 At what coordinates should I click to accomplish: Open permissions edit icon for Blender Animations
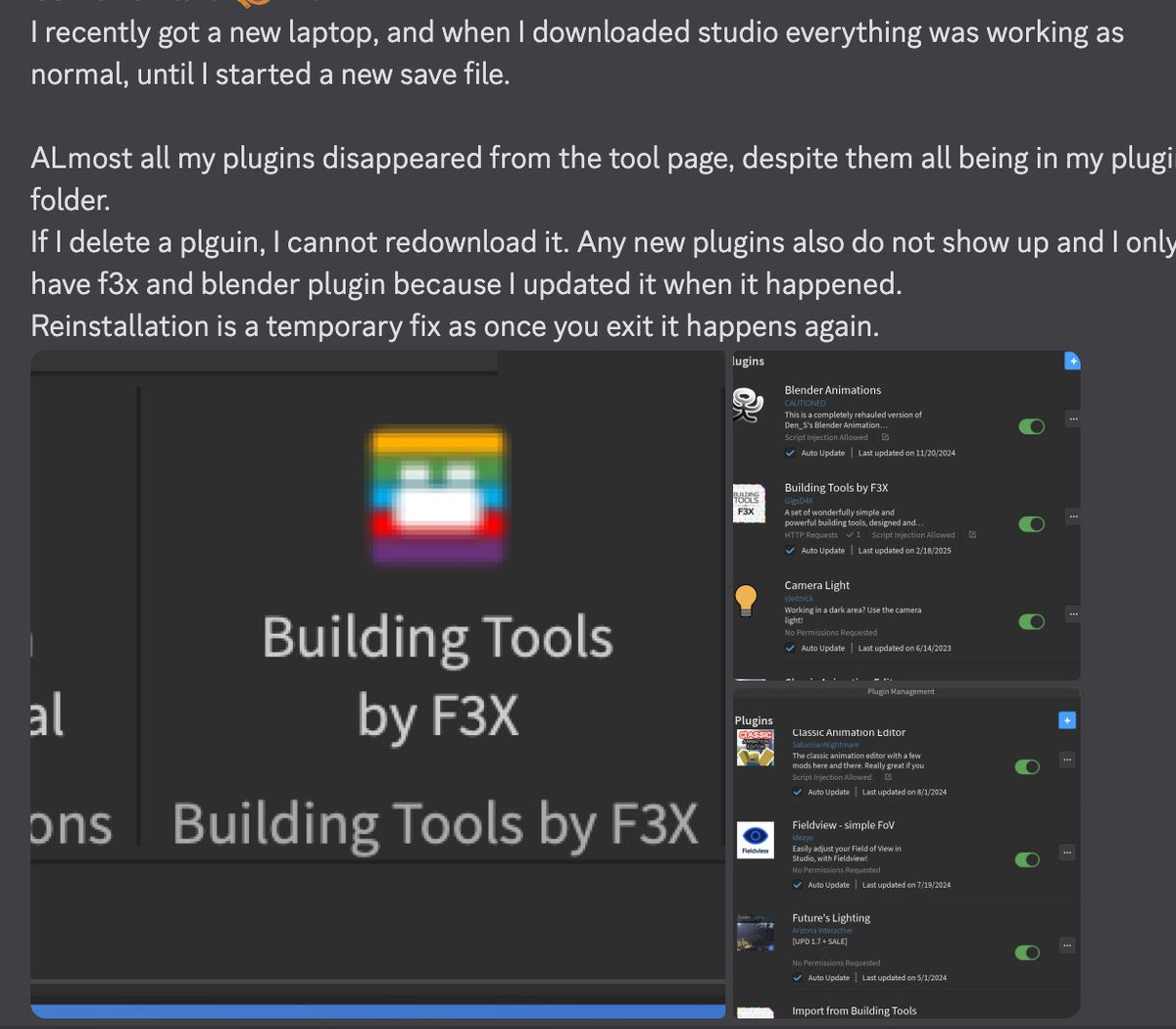[885, 437]
